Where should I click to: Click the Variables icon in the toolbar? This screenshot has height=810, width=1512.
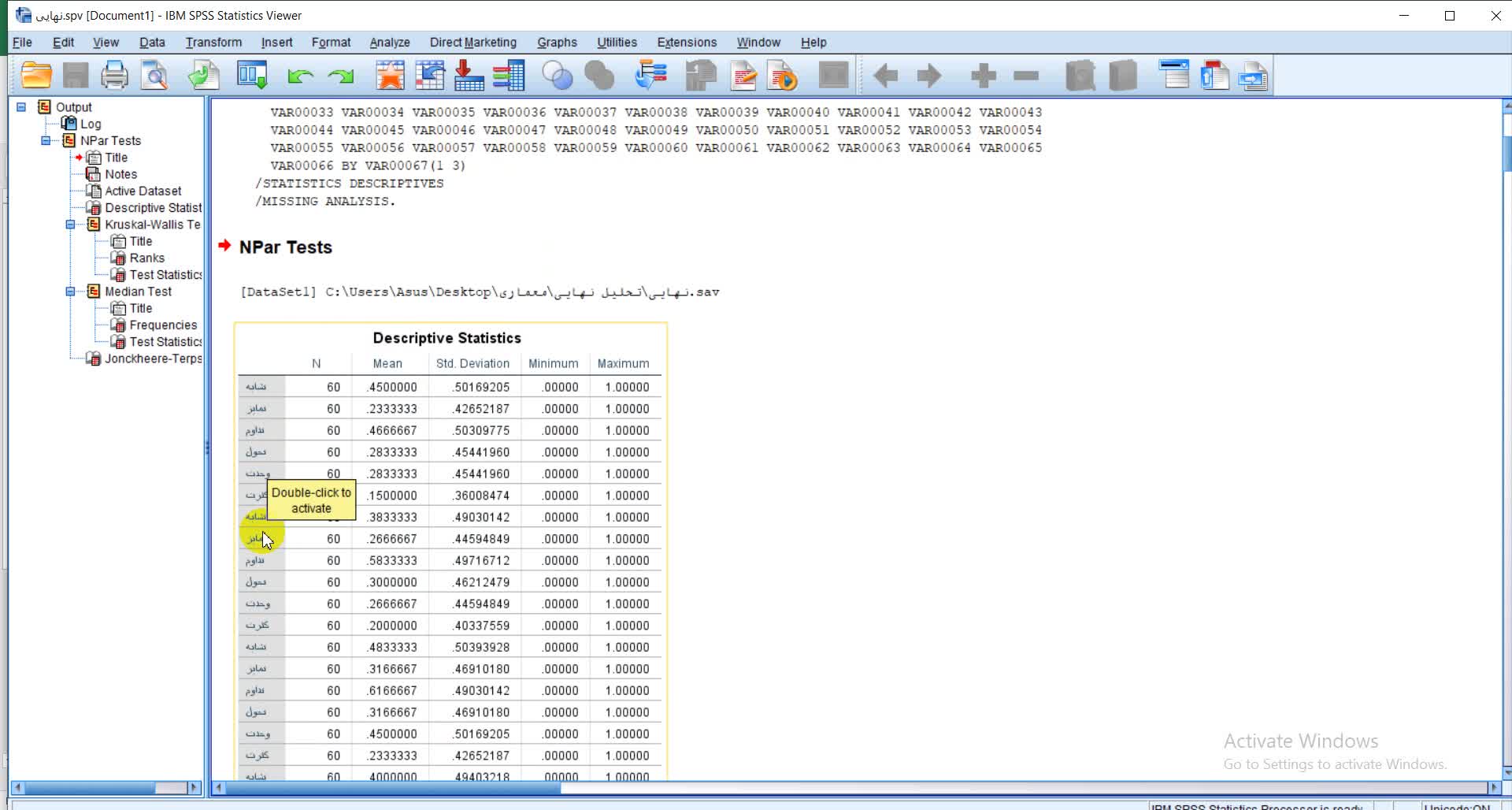coord(509,76)
